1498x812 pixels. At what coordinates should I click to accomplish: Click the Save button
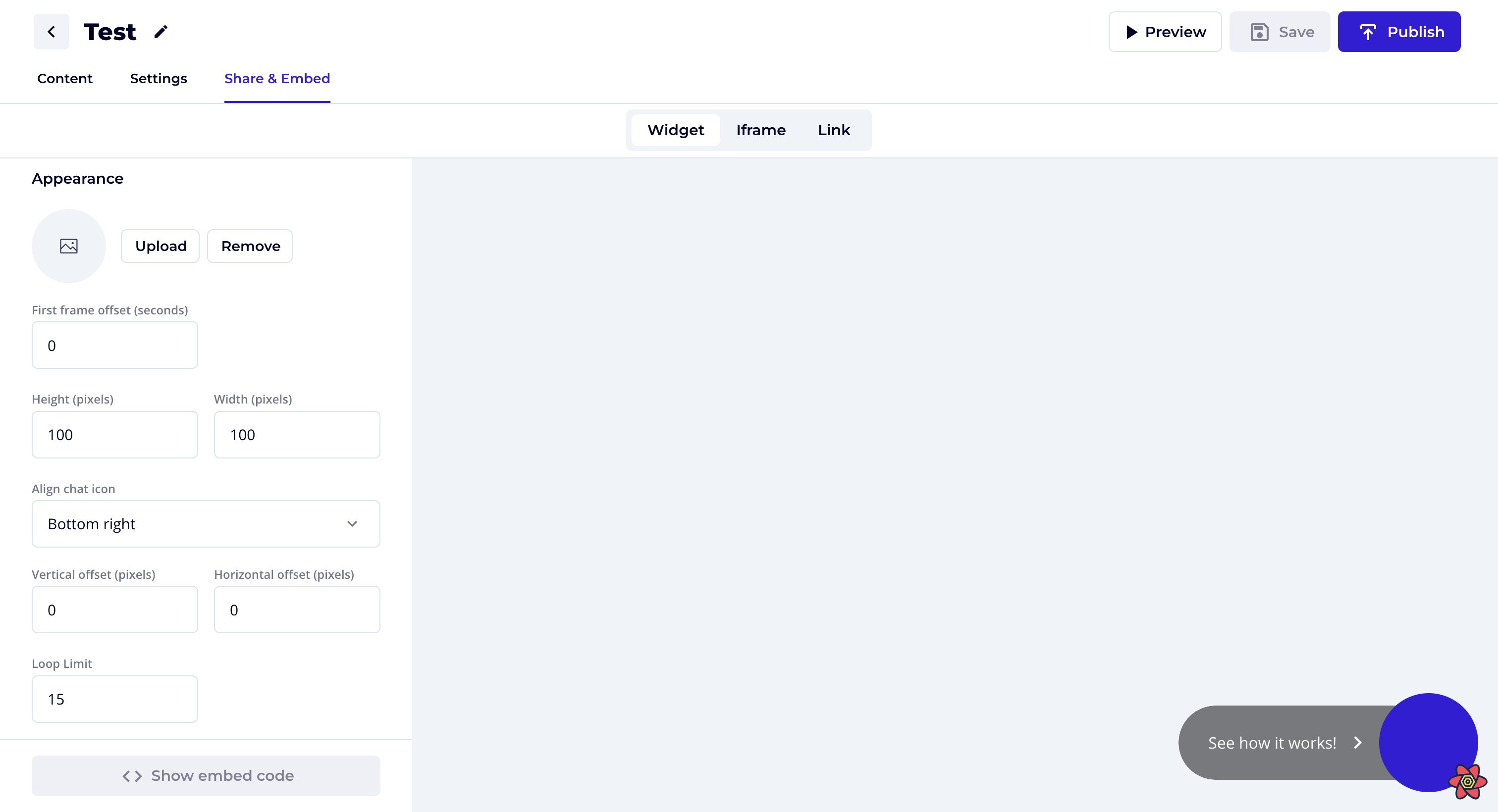[1280, 32]
